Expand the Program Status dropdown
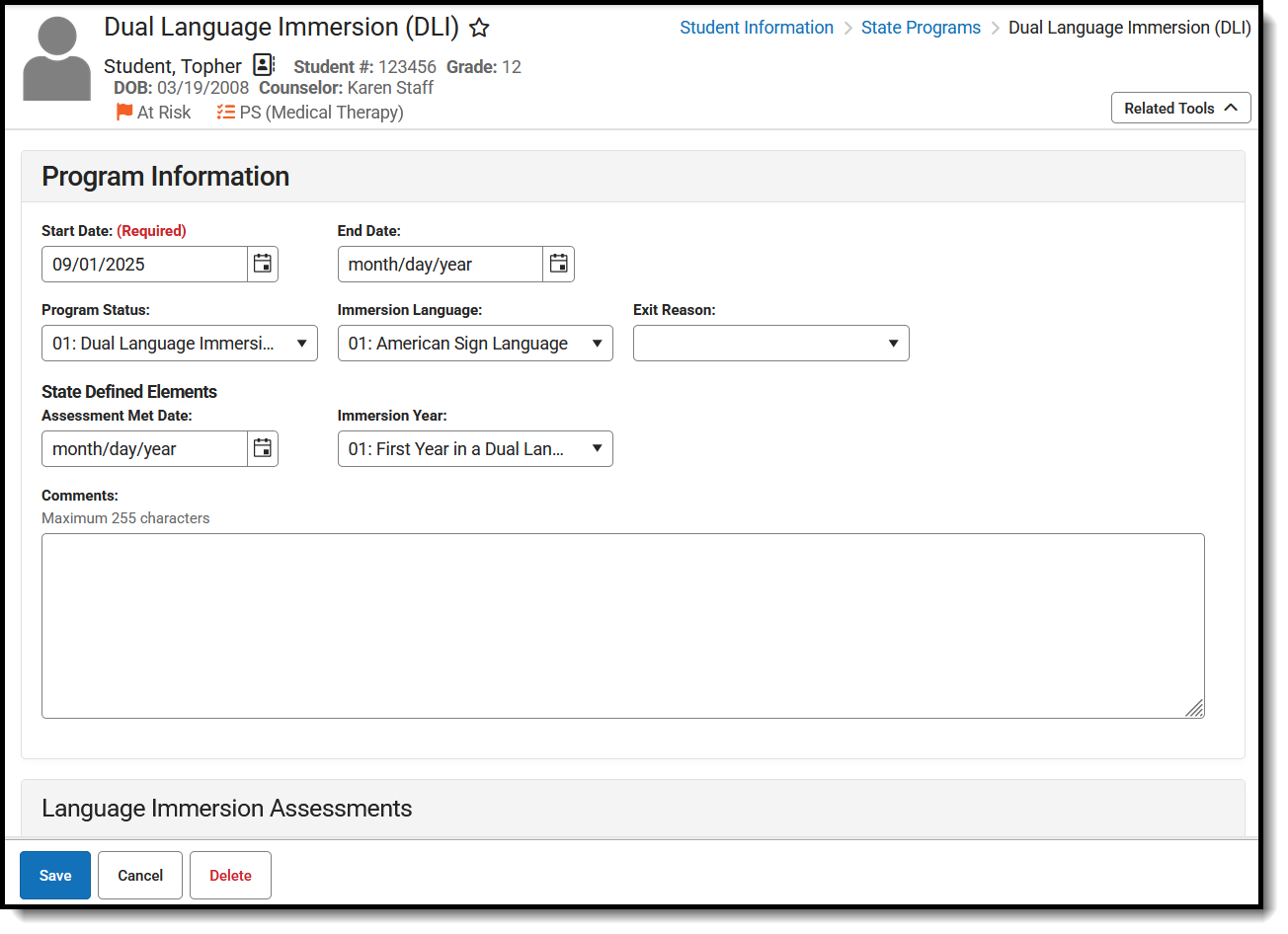The width and height of the screenshot is (1288, 934). coord(179,344)
